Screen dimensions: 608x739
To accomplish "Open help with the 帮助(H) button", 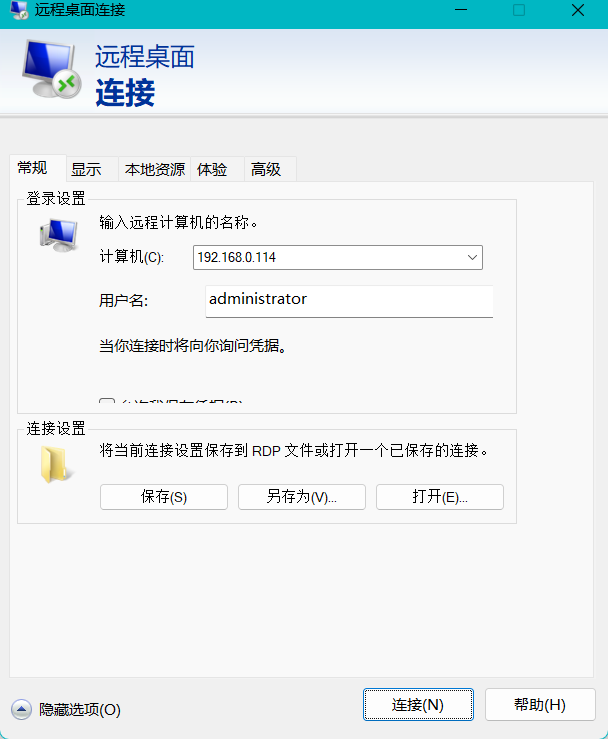I will 540,705.
